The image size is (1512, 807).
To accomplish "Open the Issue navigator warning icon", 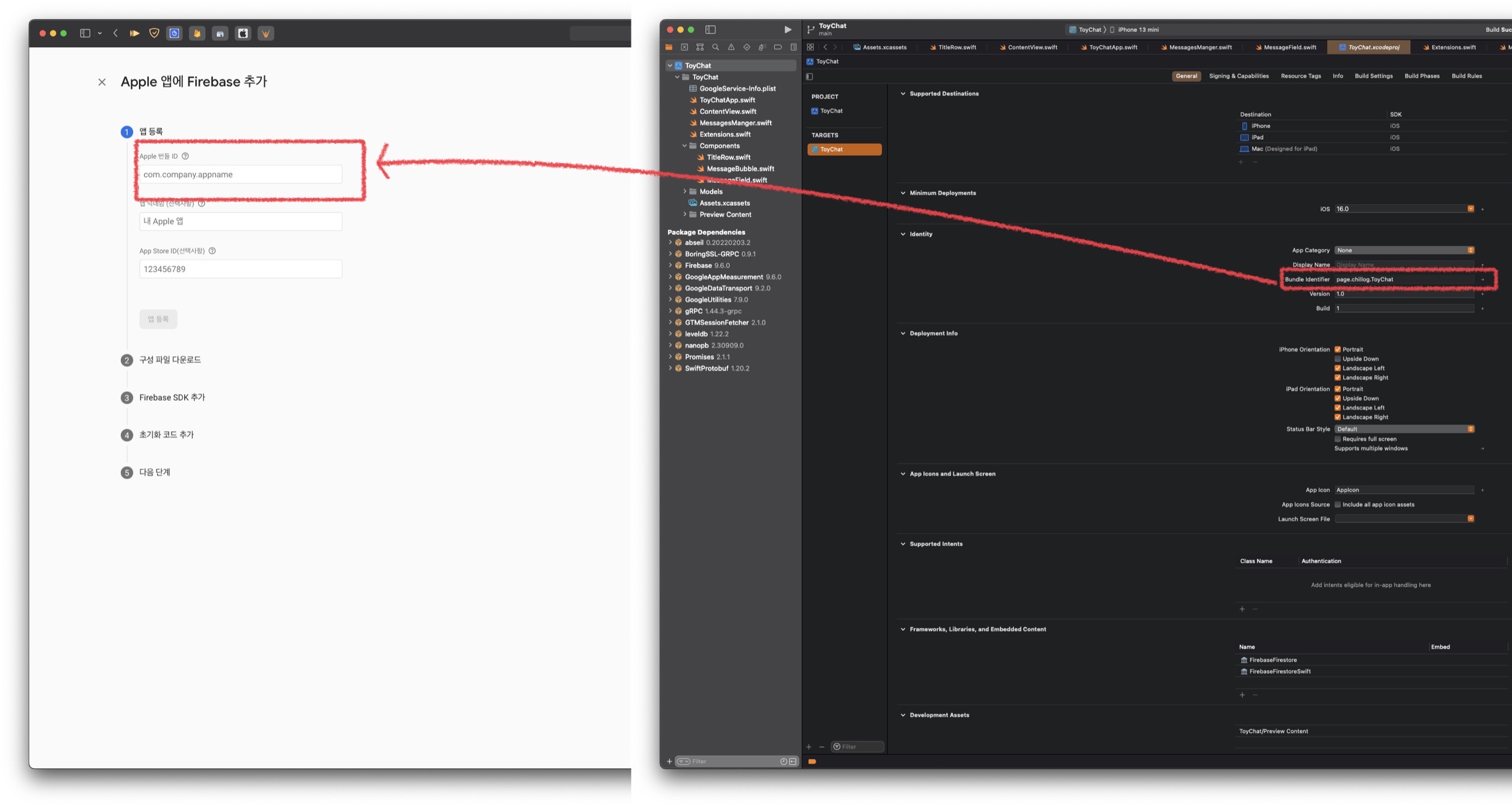I will tap(731, 47).
